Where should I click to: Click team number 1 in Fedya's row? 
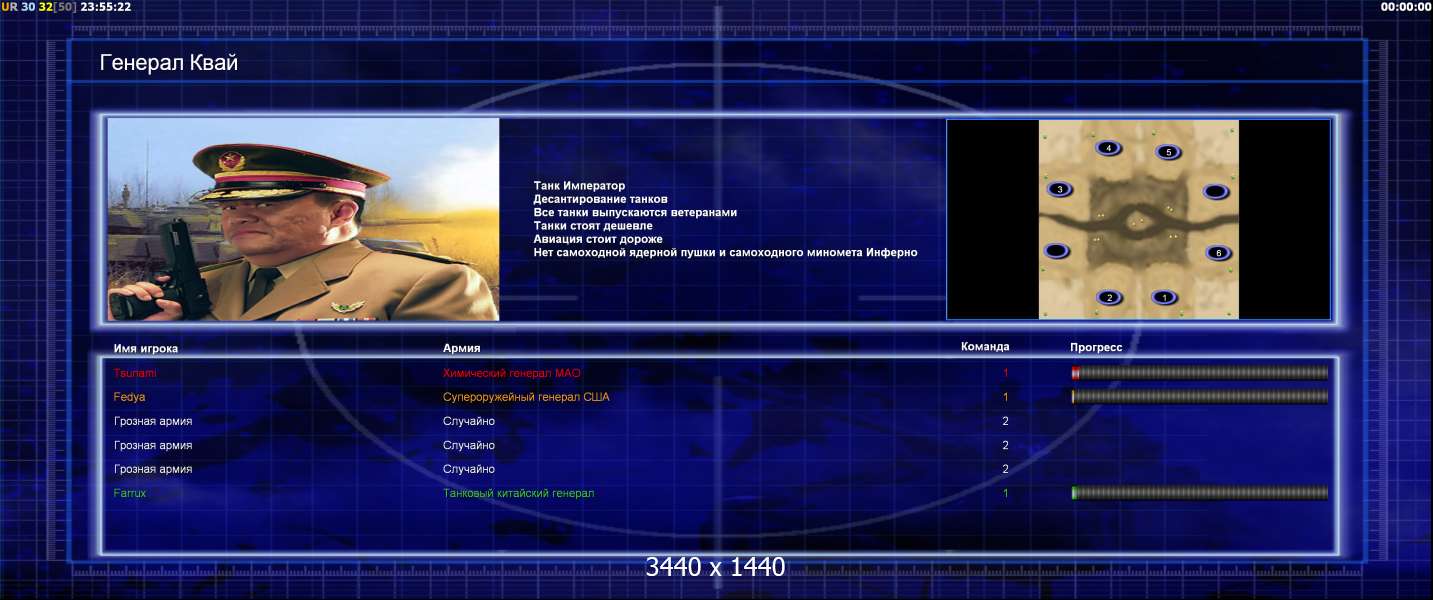click(x=1006, y=397)
